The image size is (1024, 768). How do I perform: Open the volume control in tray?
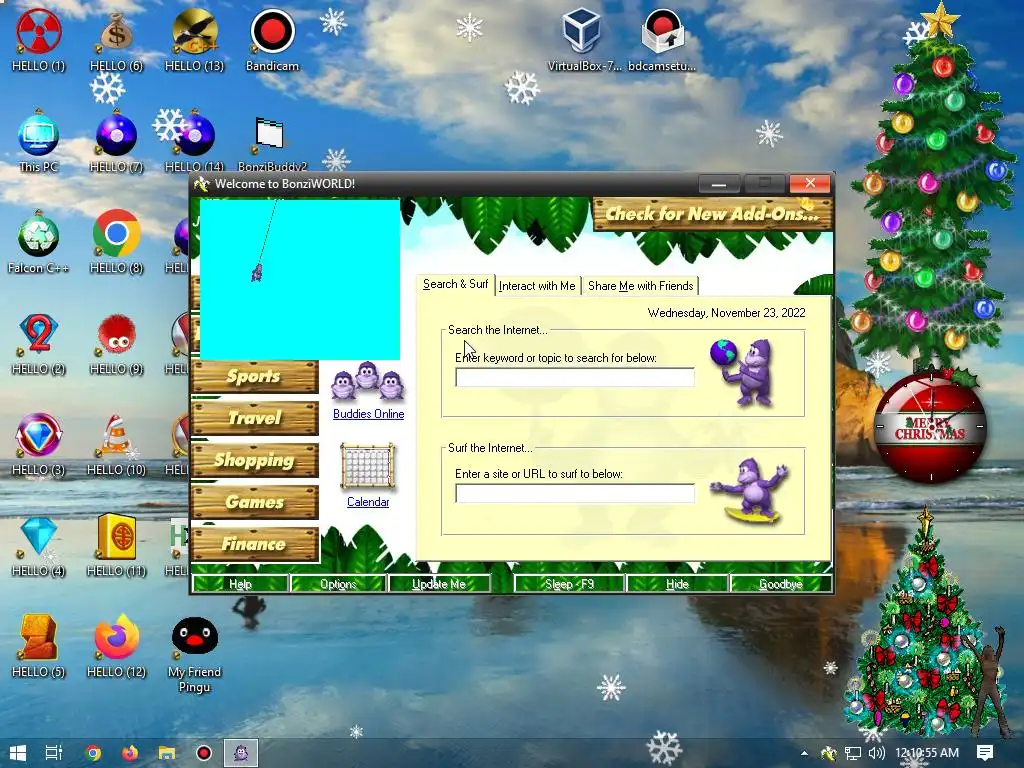pyautogui.click(x=876, y=753)
